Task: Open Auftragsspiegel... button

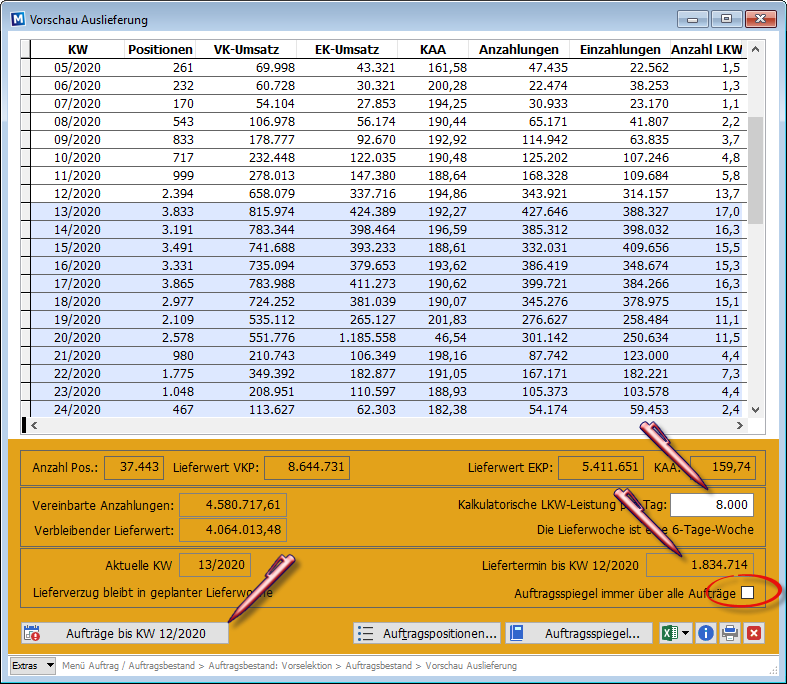Action: (579, 633)
